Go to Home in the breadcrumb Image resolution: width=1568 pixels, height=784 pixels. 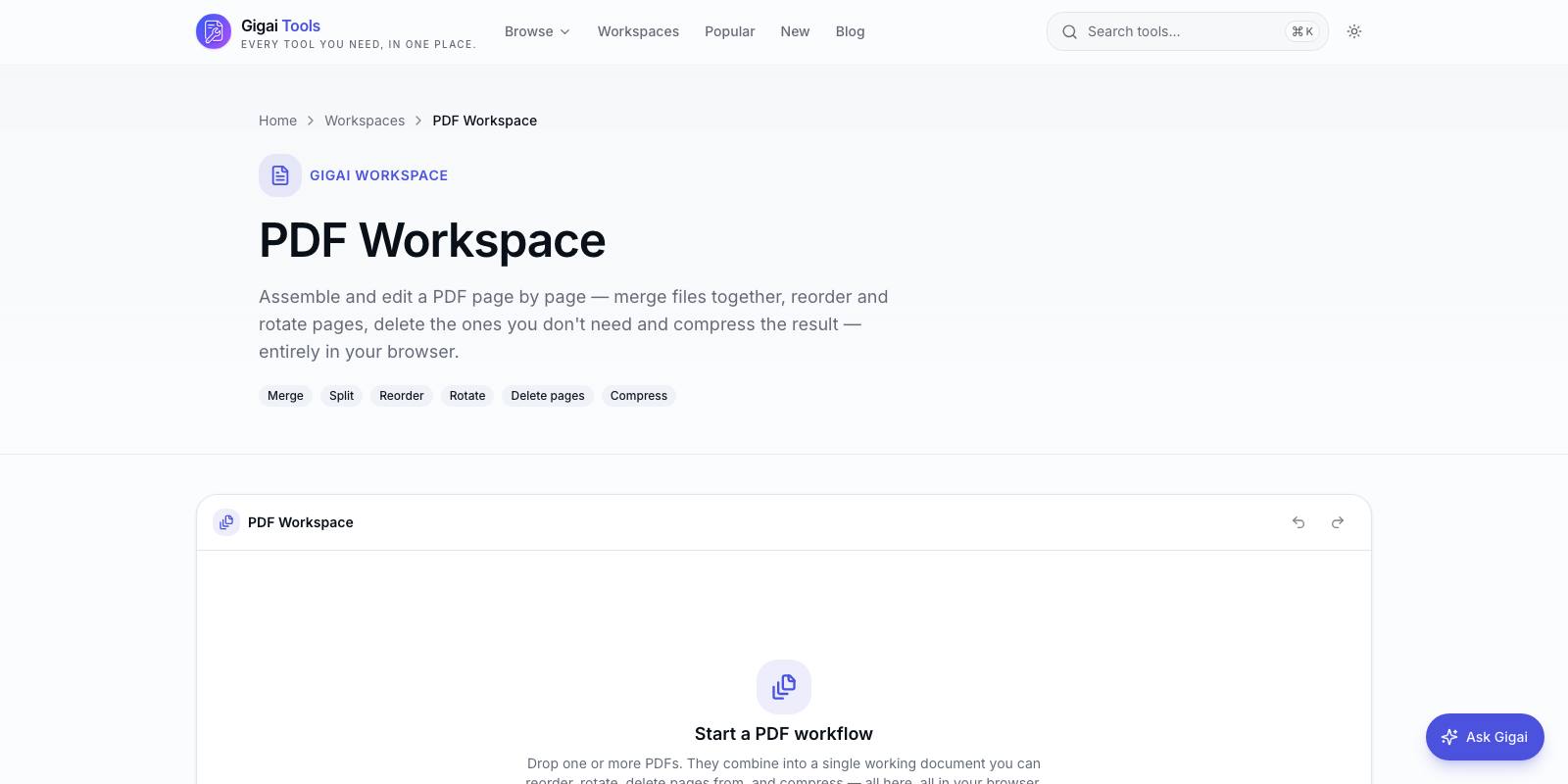[277, 121]
